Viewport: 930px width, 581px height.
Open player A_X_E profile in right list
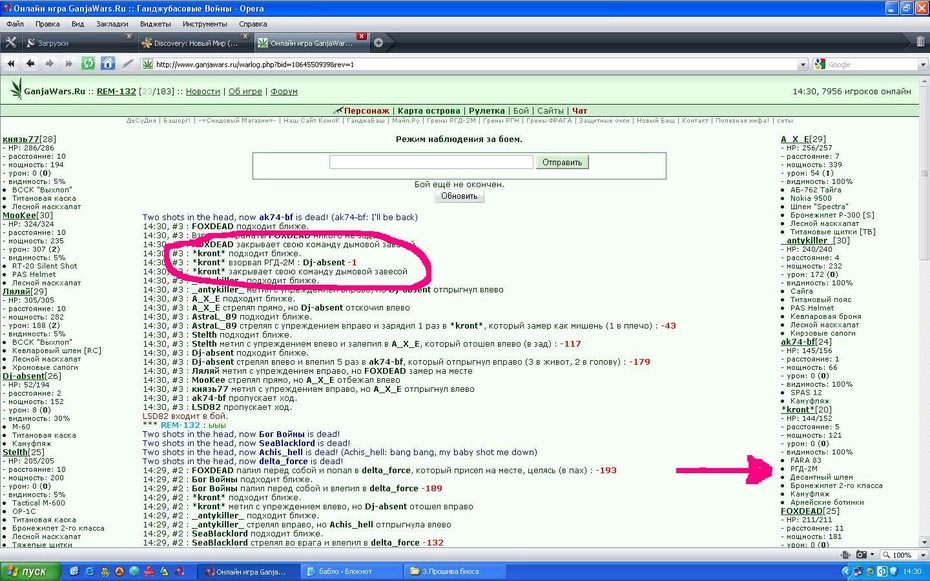[x=795, y=139]
